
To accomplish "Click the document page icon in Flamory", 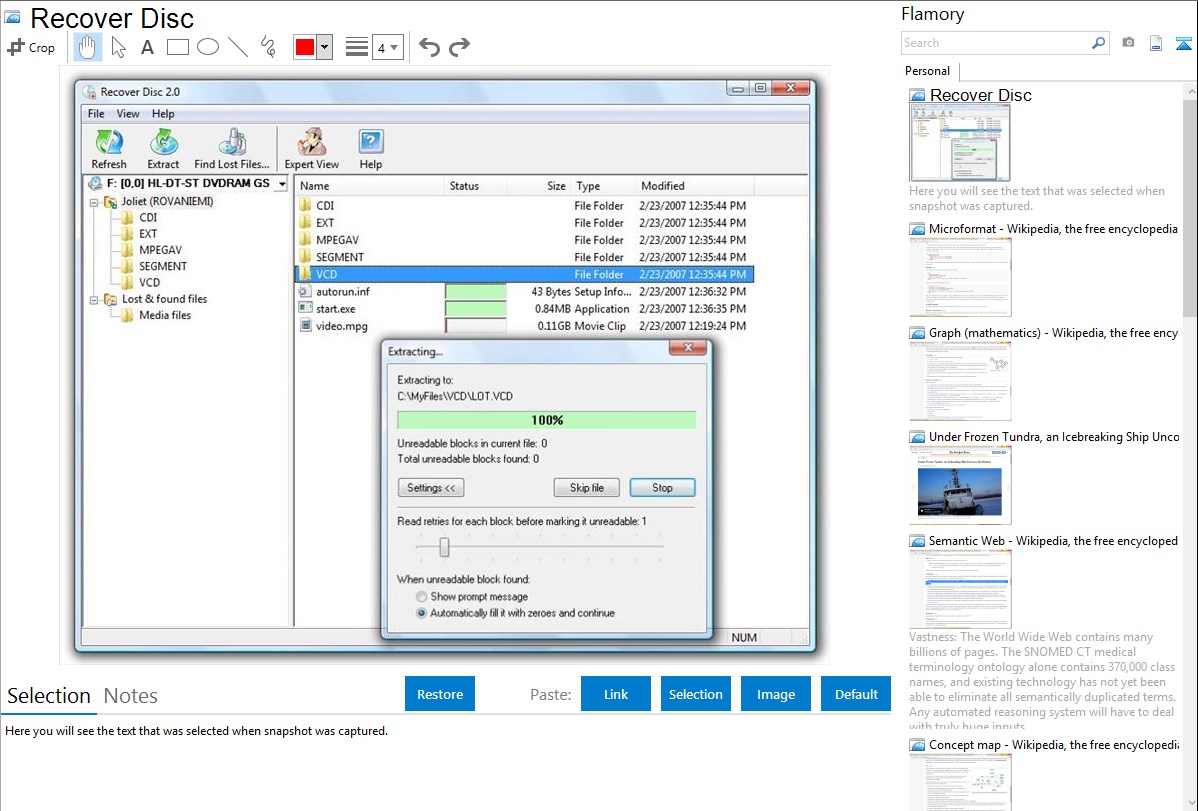I will tap(1156, 44).
